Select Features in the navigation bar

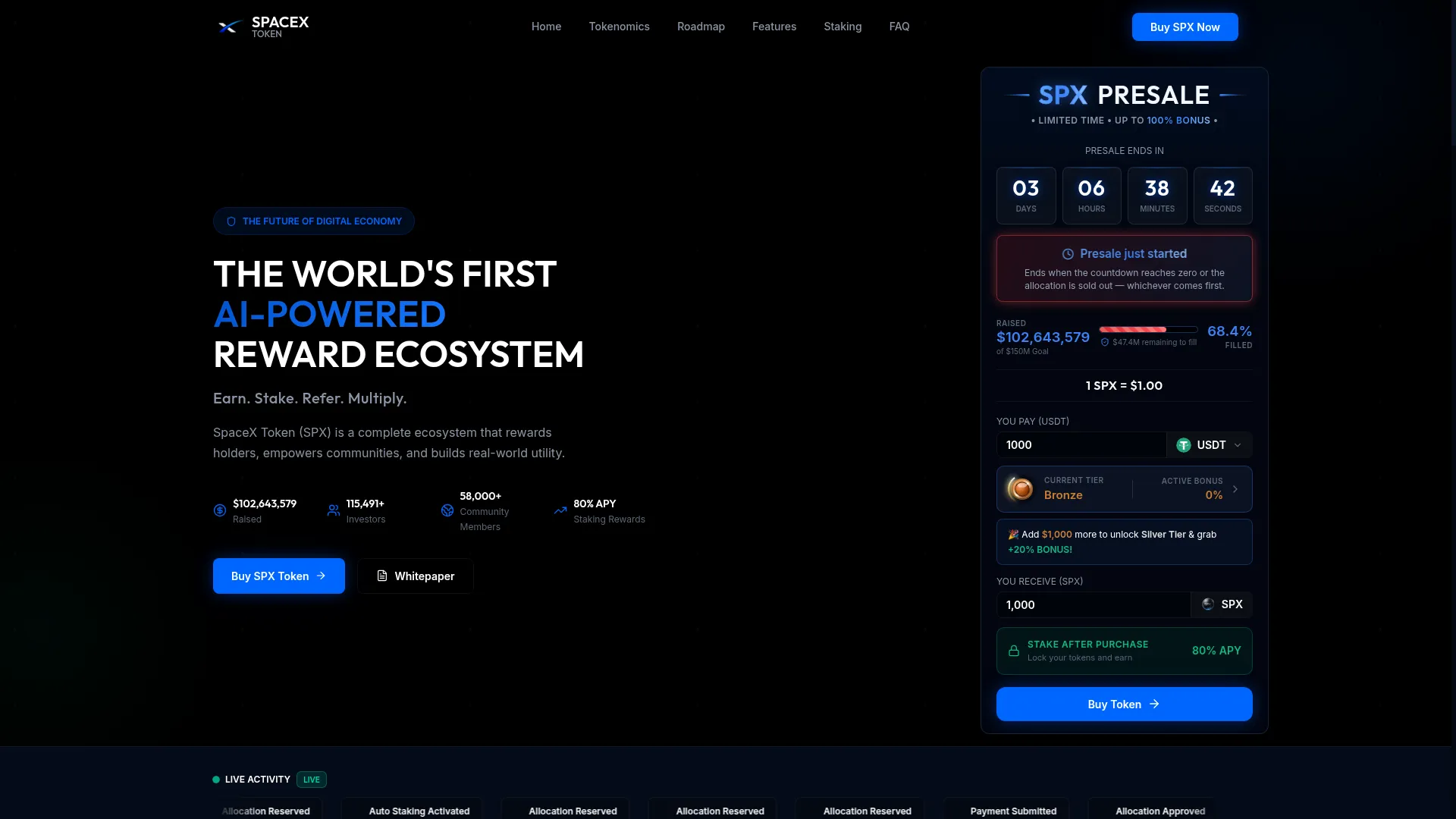click(774, 27)
